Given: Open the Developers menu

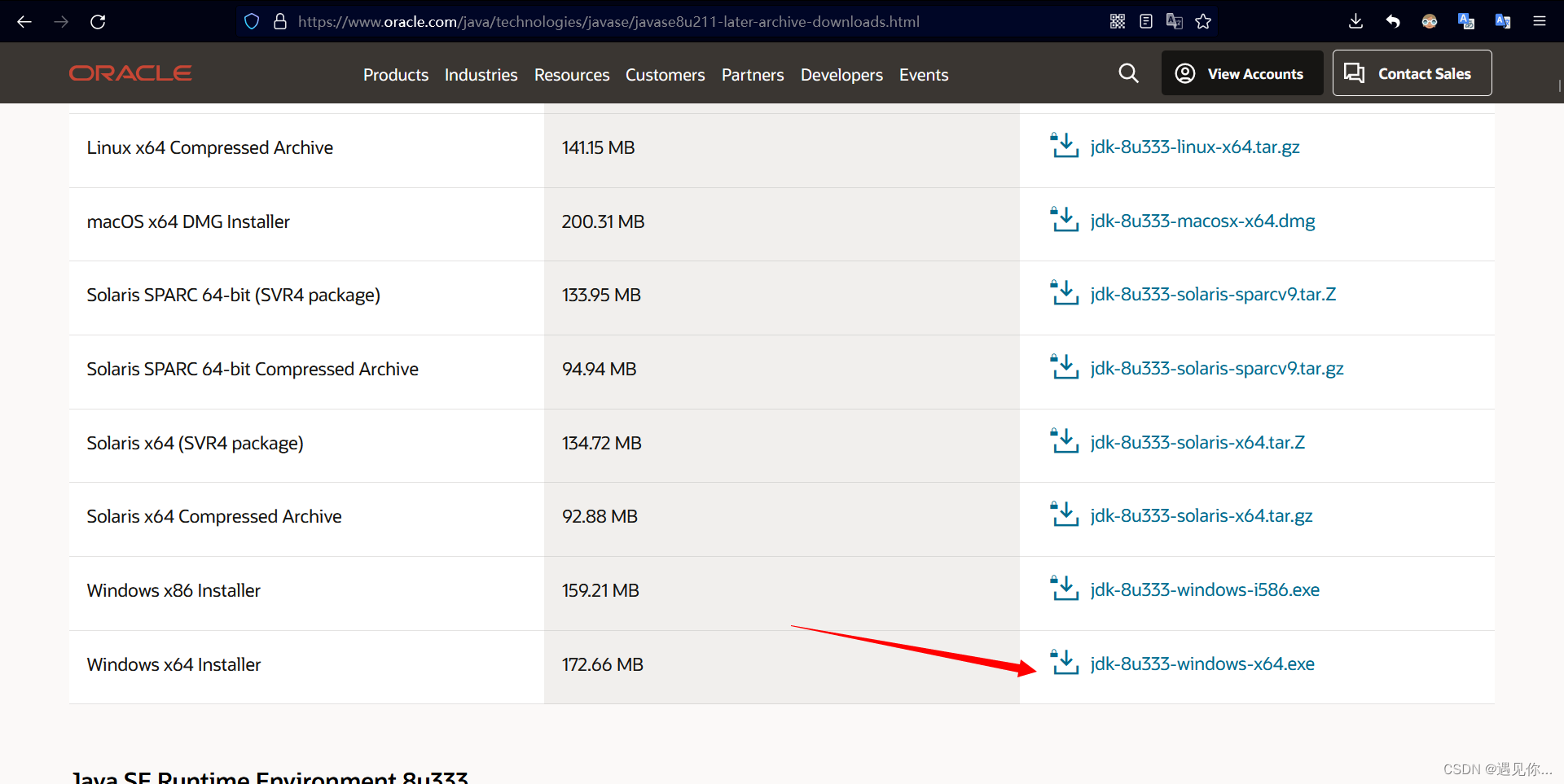Looking at the screenshot, I should [841, 75].
